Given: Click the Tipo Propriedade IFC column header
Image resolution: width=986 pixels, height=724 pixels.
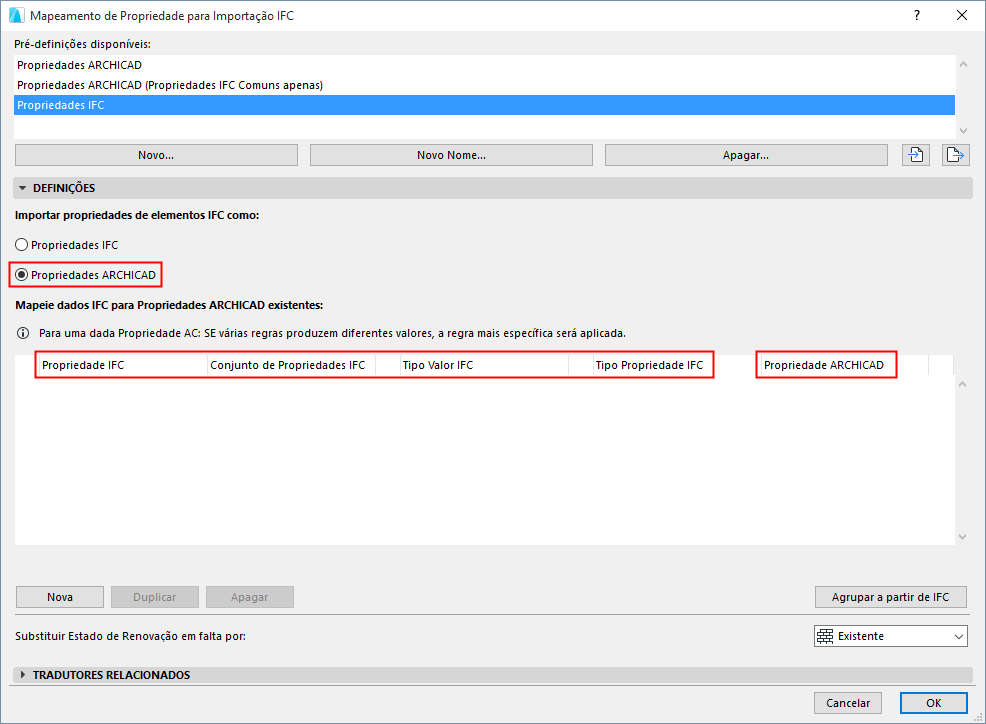Looking at the screenshot, I should coord(652,365).
